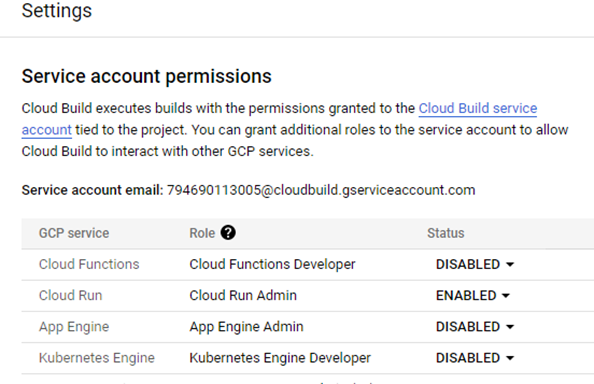The height and width of the screenshot is (384, 594).
Task: Open Cloud Run ENABLED status dropdown
Action: pyautogui.click(x=473, y=295)
